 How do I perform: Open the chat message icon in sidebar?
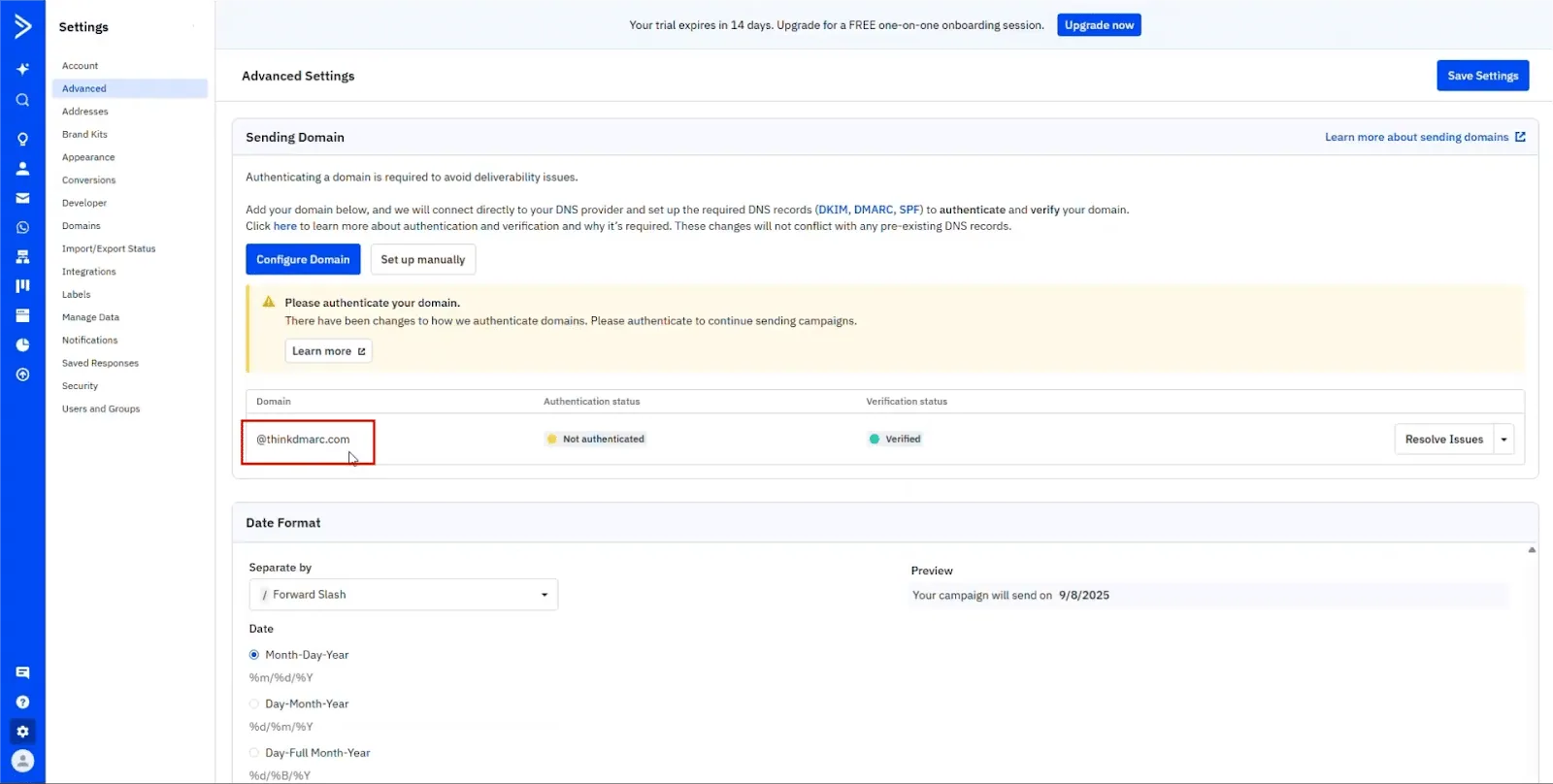(x=22, y=672)
